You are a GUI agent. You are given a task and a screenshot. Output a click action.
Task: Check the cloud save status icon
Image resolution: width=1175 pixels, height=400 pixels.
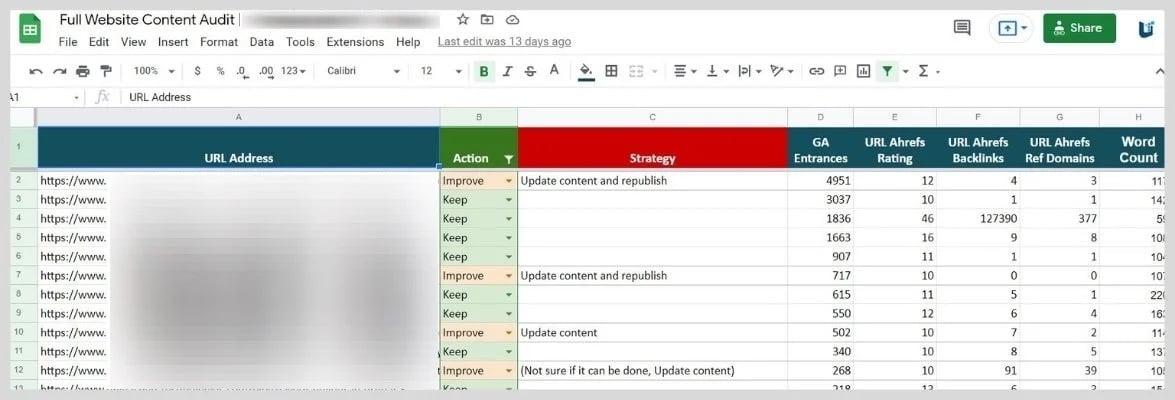(x=513, y=19)
